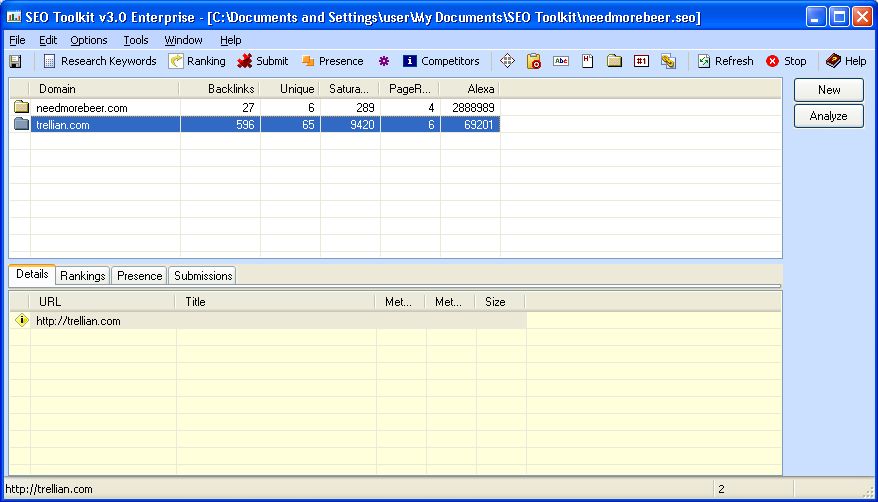Image resolution: width=878 pixels, height=502 pixels.
Task: Open the Competitors tool
Action: (x=441, y=61)
